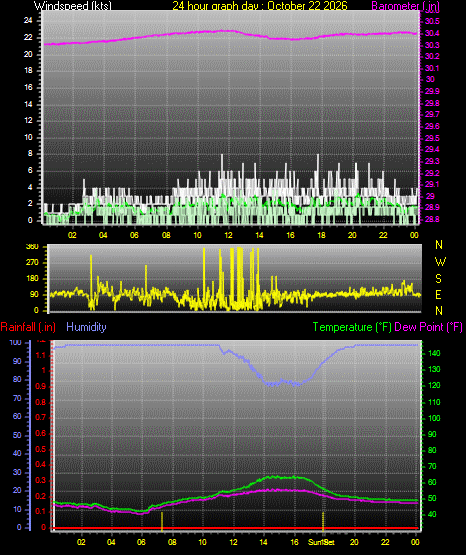
Task: Click the "Windspeed (kts)" chart title
Action: (x=73, y=5)
